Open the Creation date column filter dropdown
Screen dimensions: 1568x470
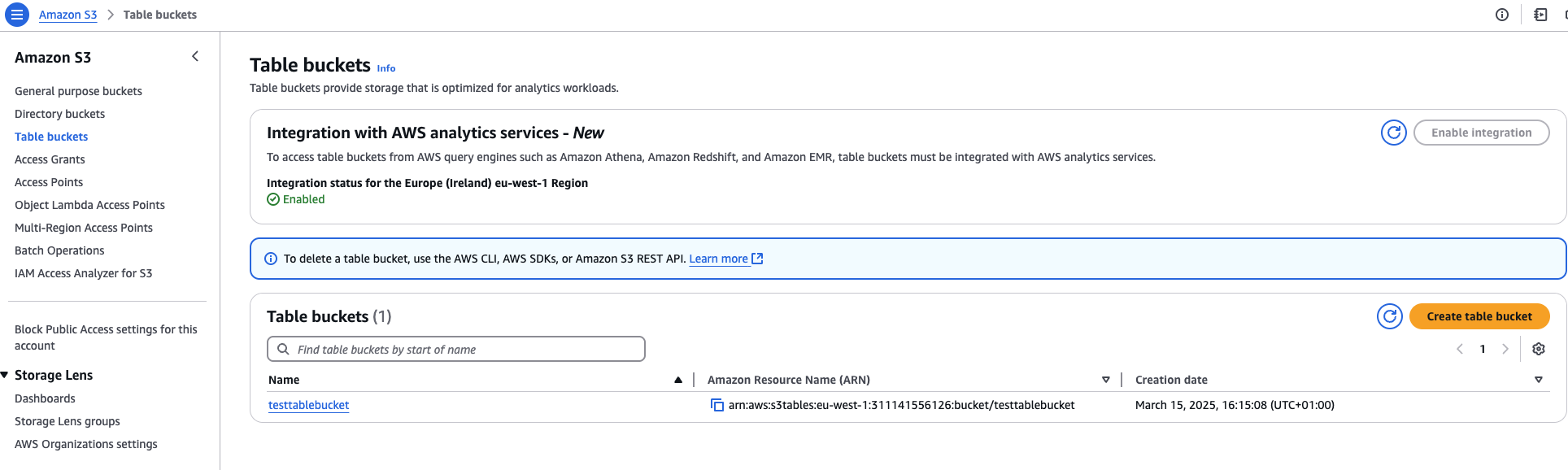pyautogui.click(x=1538, y=378)
